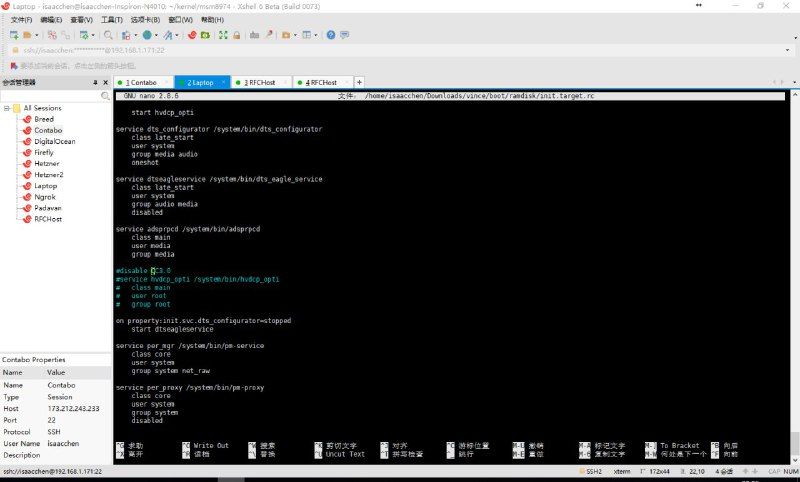Click the lock icon in the address bar
Screen dimensions: 800x482
click(x=15, y=50)
